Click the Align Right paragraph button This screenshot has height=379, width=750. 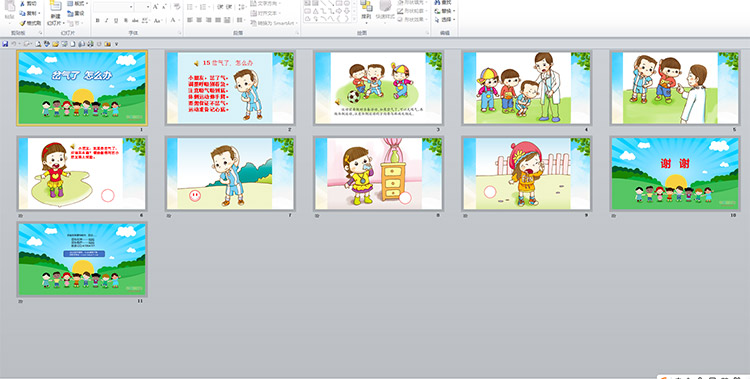point(209,20)
